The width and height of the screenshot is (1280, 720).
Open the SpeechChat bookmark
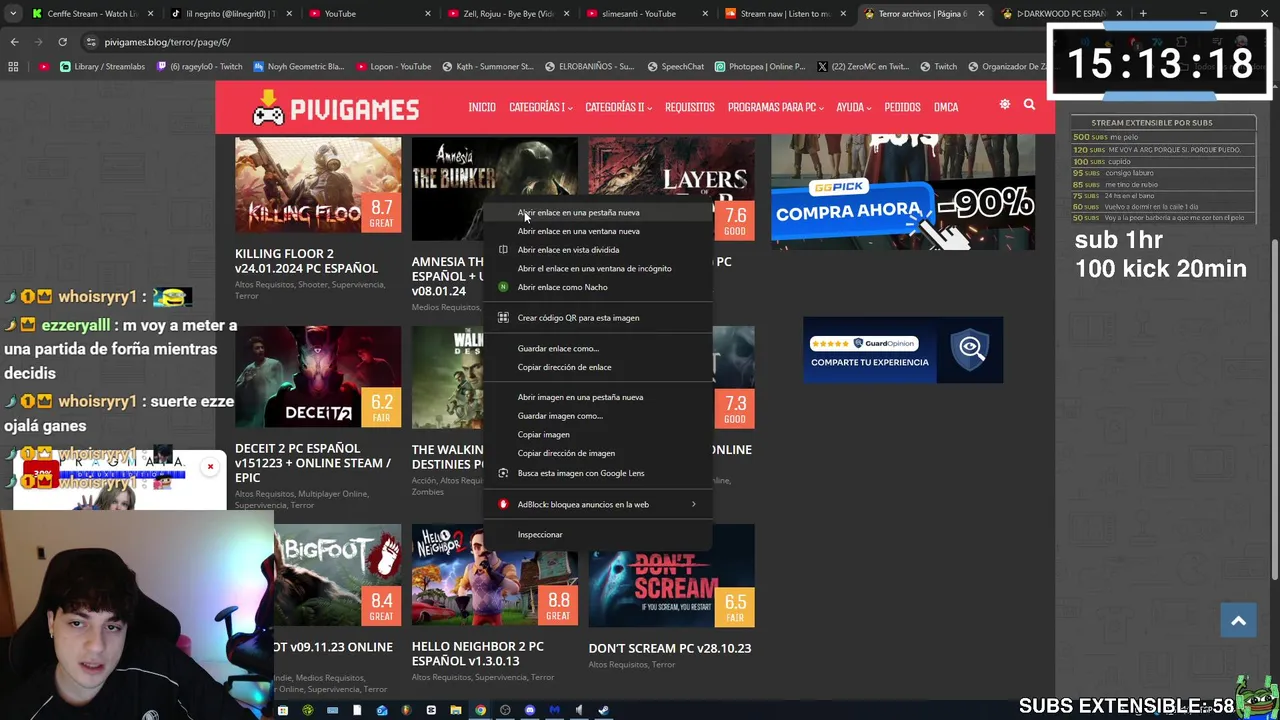tap(675, 67)
